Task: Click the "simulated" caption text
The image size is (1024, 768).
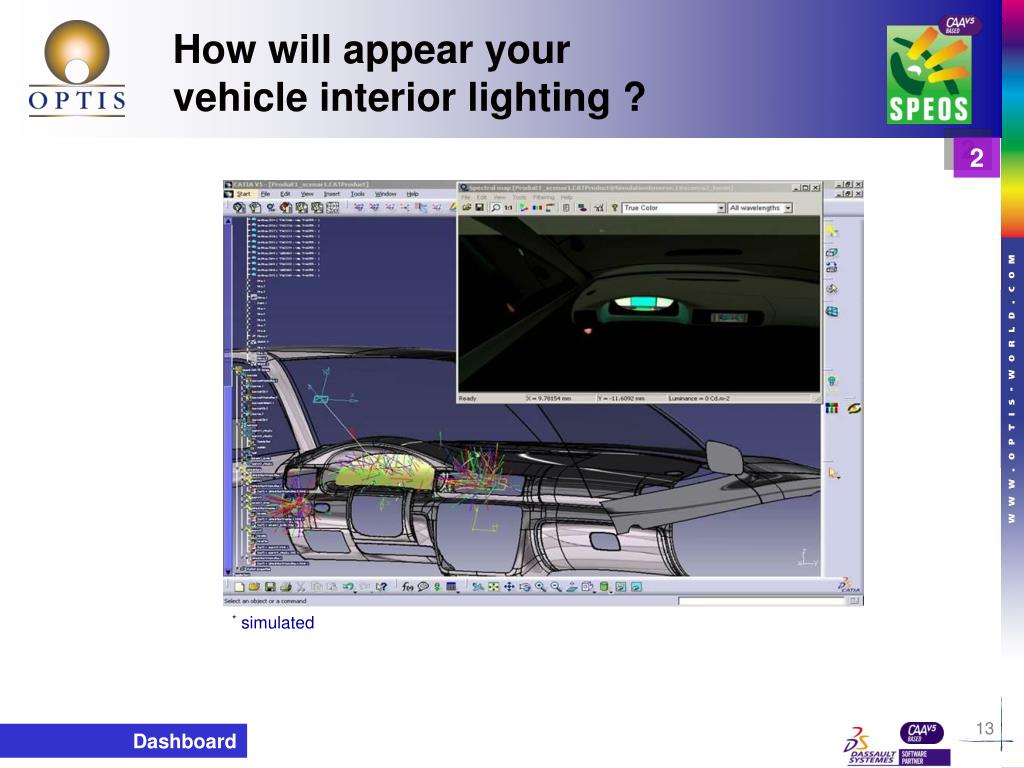Action: tap(278, 623)
